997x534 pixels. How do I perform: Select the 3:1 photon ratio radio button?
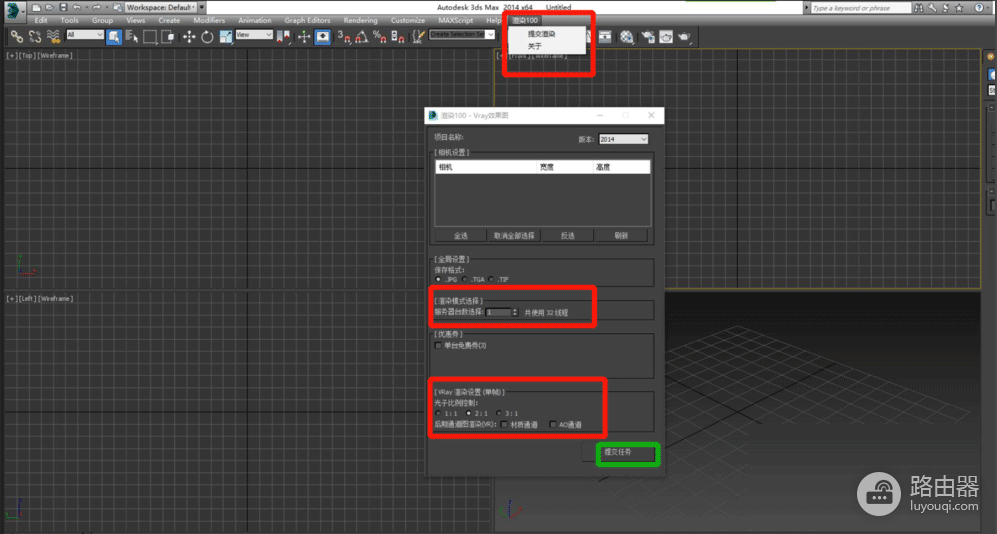(499, 413)
